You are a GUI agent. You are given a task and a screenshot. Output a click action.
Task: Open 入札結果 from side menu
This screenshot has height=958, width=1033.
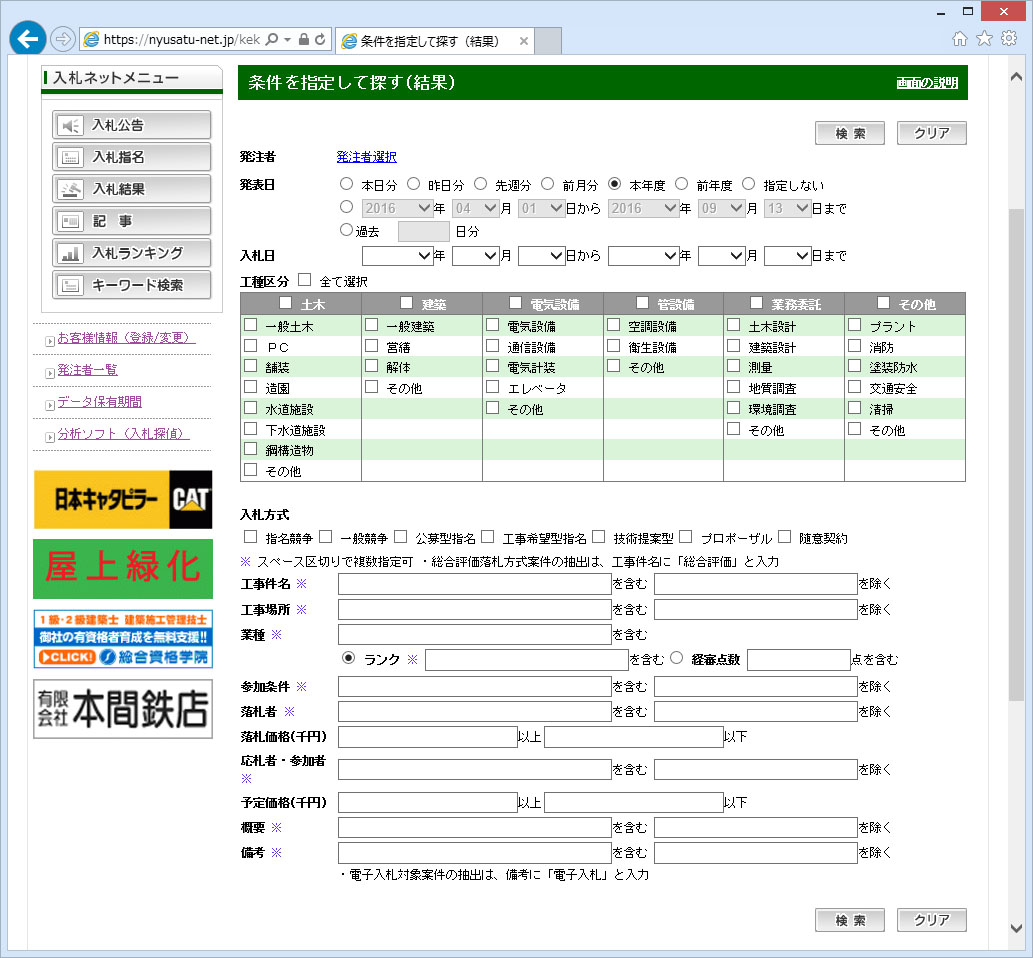[x=132, y=189]
